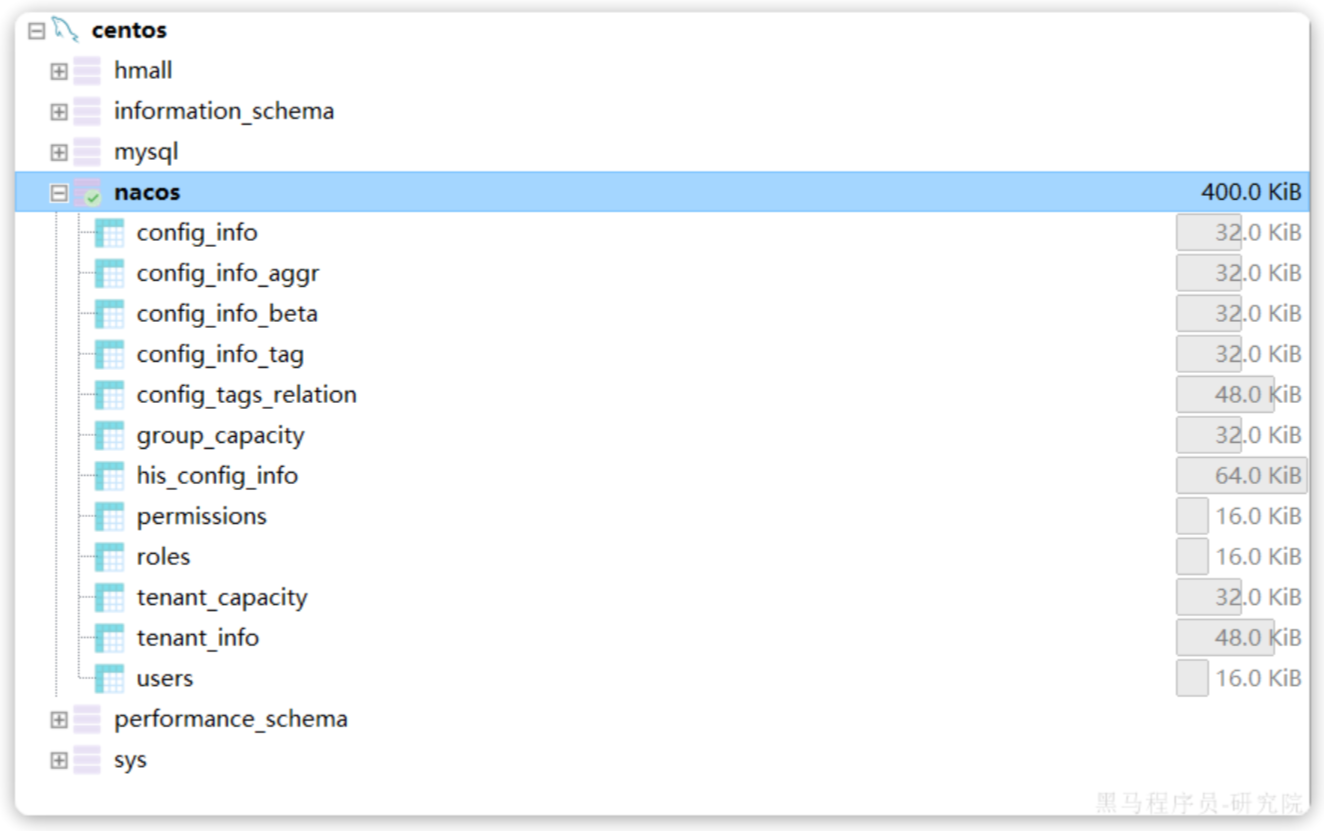
Task: Collapse the nacos database node
Action: (x=59, y=193)
